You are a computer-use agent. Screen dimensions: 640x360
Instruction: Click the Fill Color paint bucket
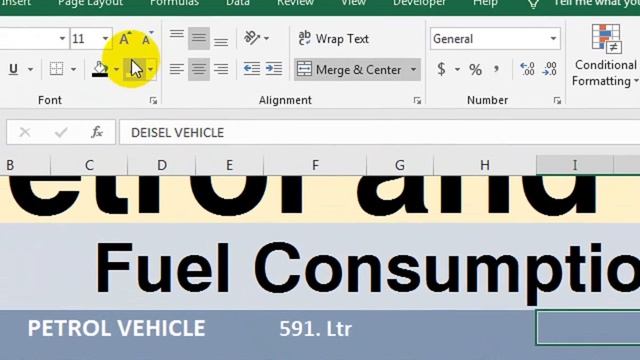[x=100, y=69]
